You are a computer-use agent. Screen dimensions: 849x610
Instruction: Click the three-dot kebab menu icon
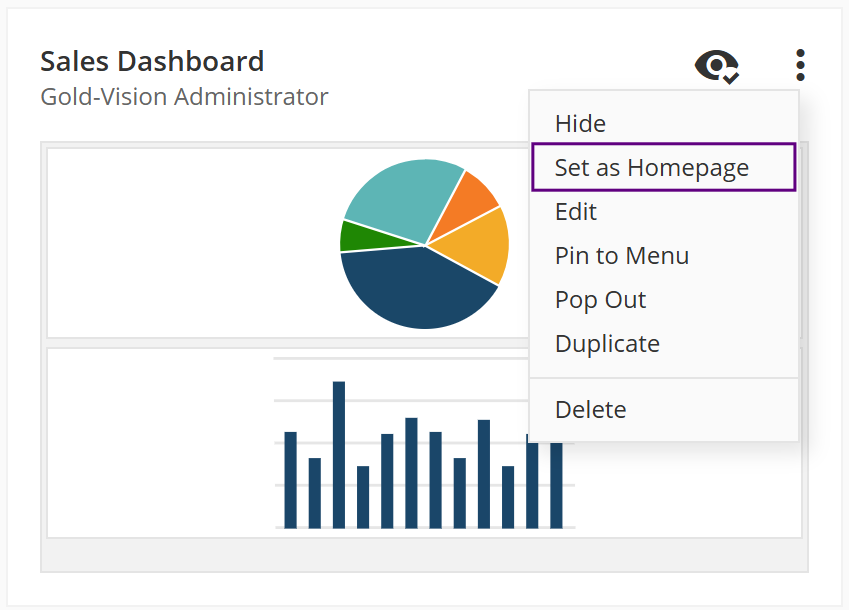point(800,65)
